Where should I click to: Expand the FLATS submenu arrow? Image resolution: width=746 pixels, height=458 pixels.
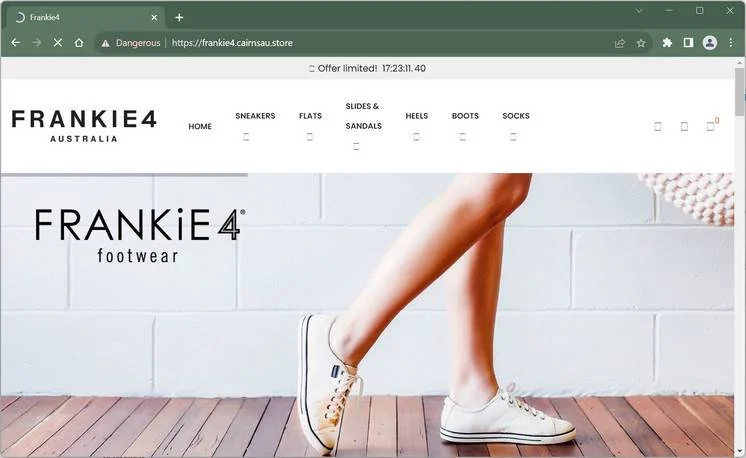(310, 137)
